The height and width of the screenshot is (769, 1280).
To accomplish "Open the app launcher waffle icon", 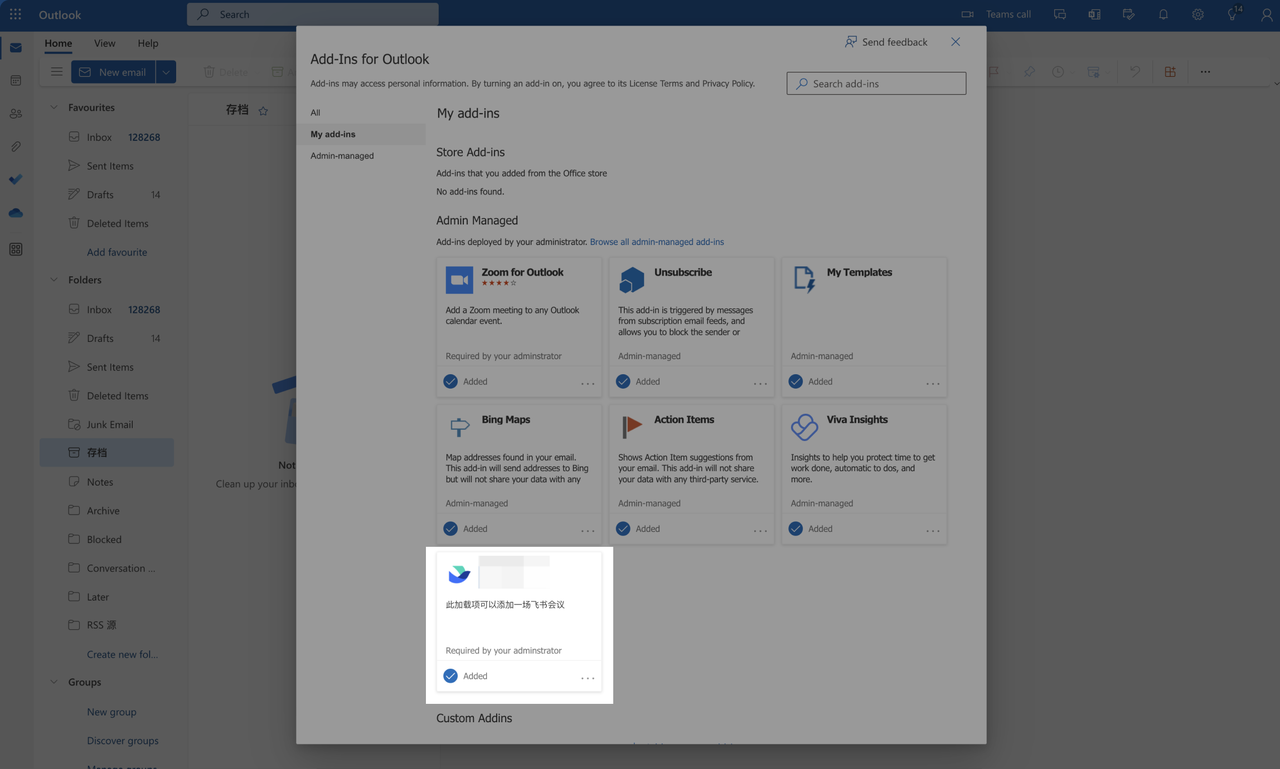I will point(15,14).
